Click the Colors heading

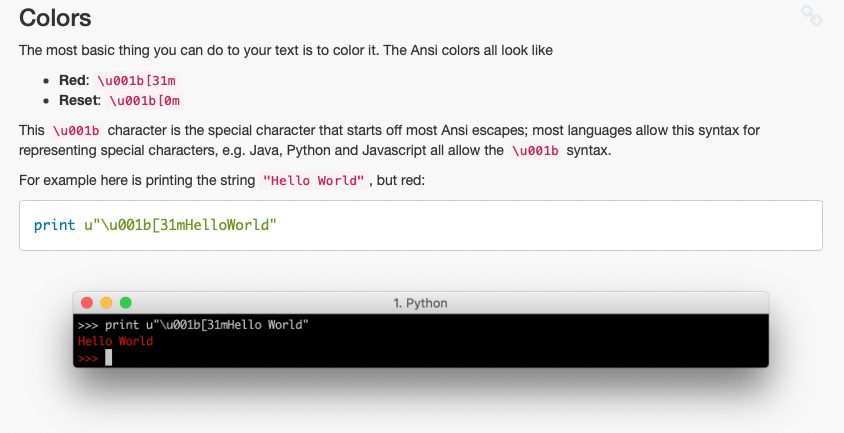point(55,18)
